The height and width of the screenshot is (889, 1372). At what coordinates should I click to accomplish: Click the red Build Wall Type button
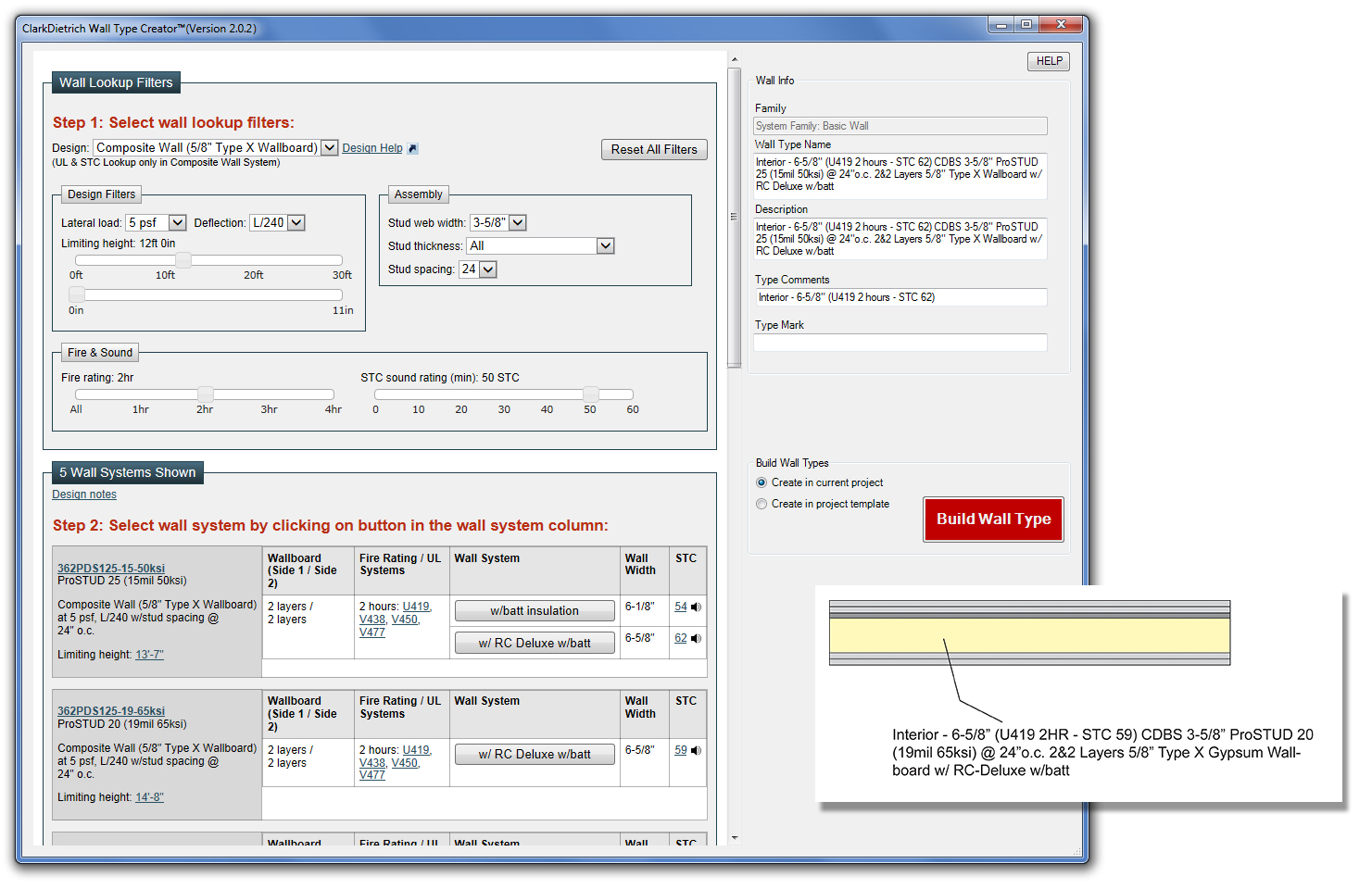coord(993,520)
